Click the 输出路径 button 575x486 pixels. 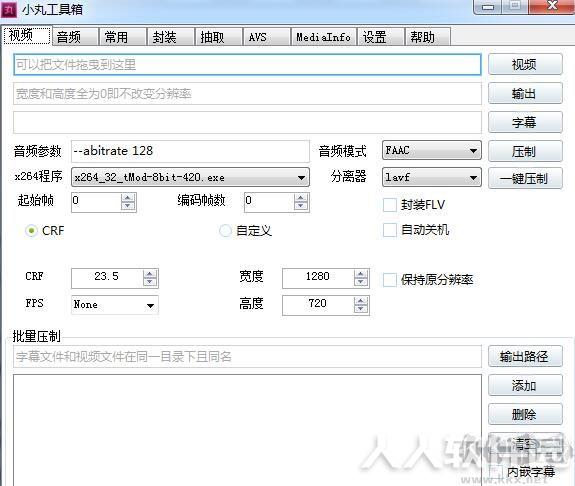pyautogui.click(x=525, y=356)
